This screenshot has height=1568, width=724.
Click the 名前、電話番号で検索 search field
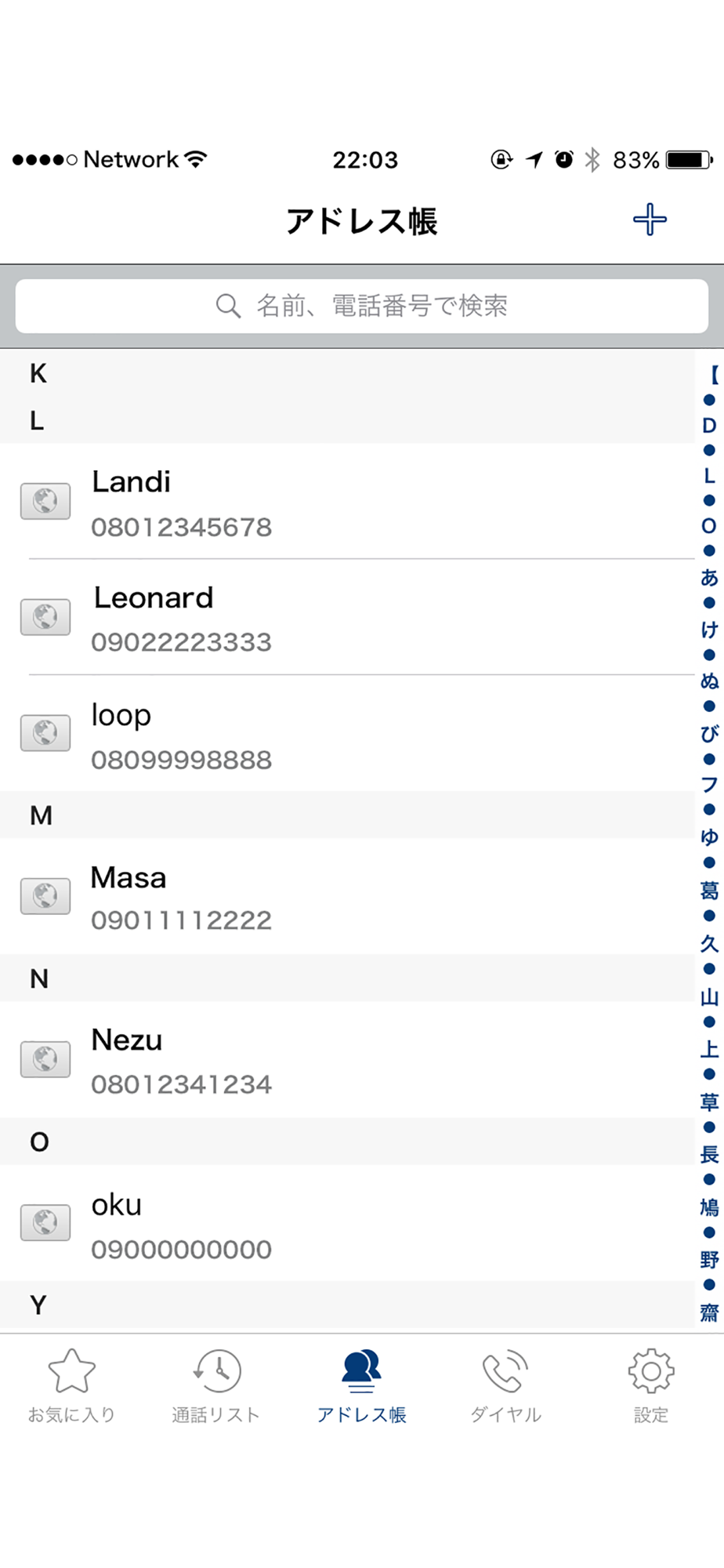(362, 306)
